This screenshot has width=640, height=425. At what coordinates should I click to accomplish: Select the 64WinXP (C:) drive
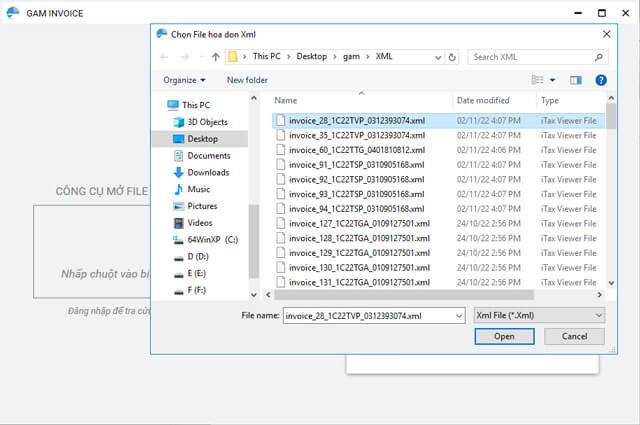(x=212, y=240)
